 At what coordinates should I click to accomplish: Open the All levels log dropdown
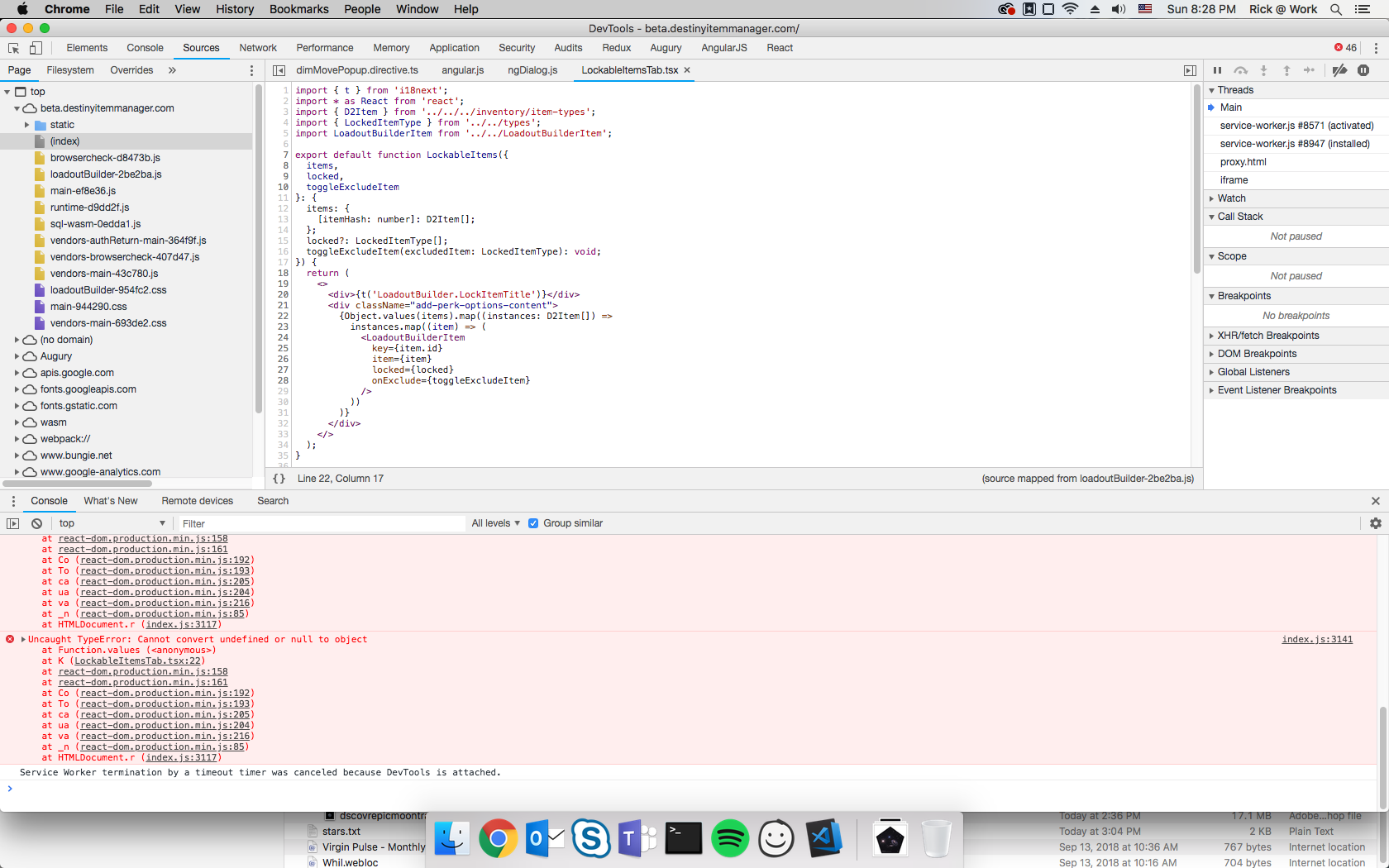click(x=496, y=523)
